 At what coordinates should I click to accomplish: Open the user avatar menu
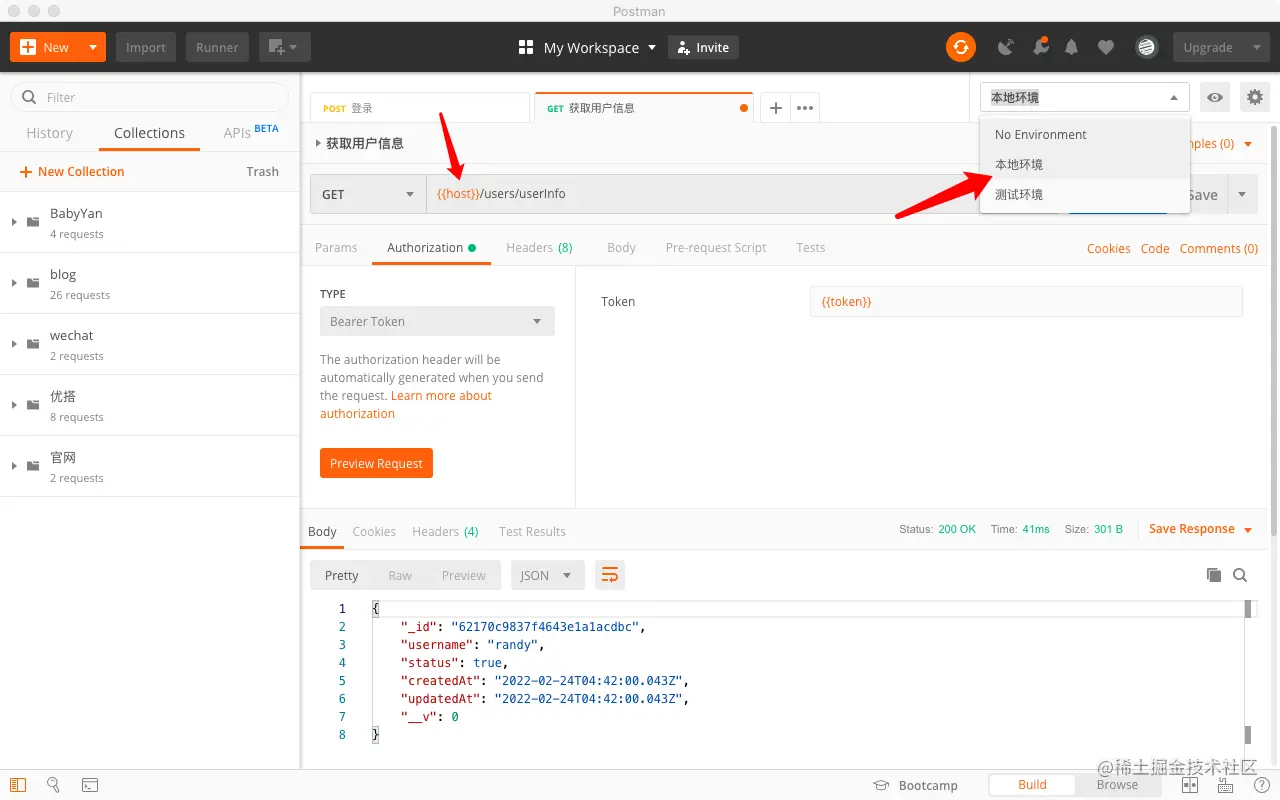pyautogui.click(x=1146, y=47)
